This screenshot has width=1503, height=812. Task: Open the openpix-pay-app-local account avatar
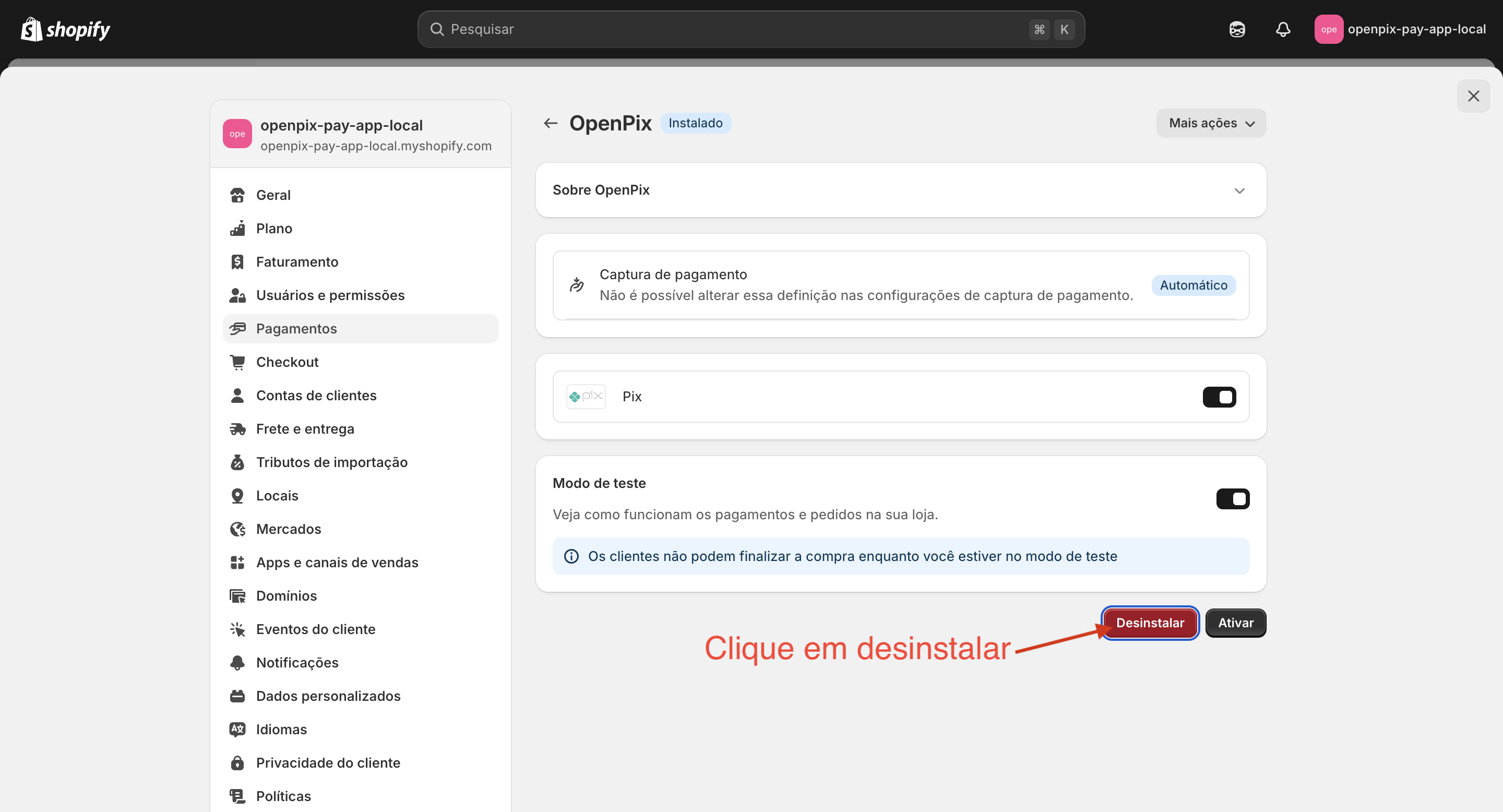[x=1329, y=29]
